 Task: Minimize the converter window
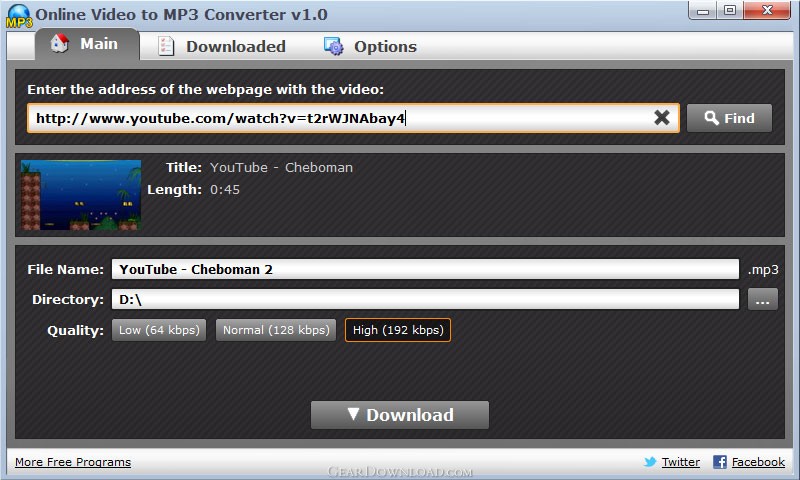coord(703,11)
